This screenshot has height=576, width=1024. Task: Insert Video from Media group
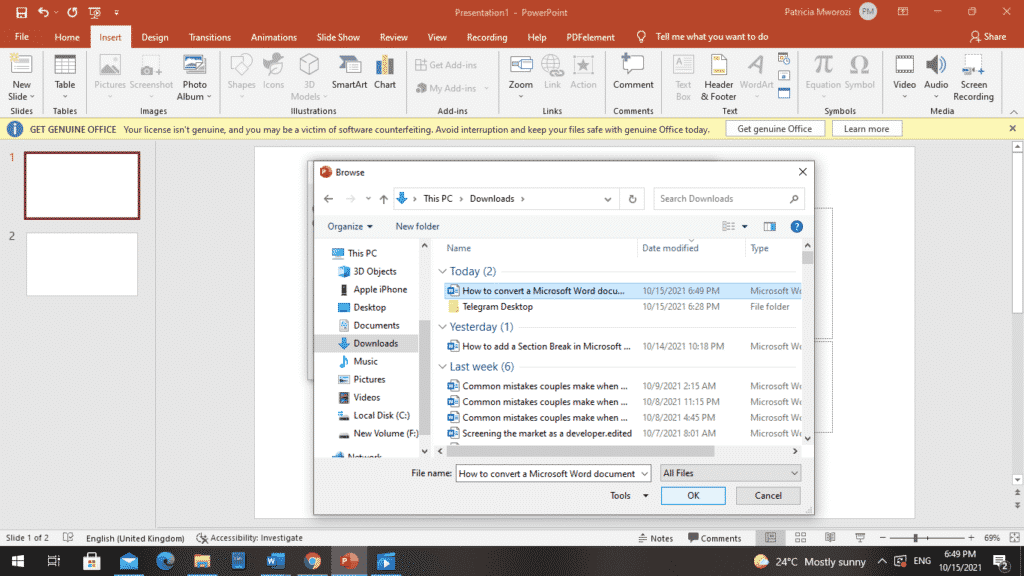904,77
